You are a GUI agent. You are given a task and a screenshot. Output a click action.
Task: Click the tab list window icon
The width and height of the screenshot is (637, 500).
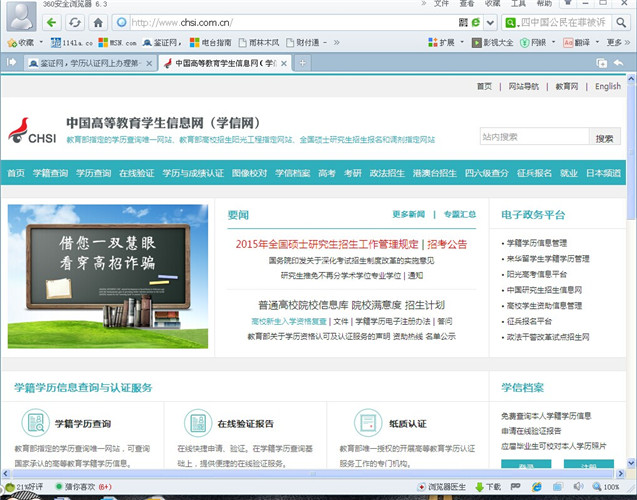(601, 63)
